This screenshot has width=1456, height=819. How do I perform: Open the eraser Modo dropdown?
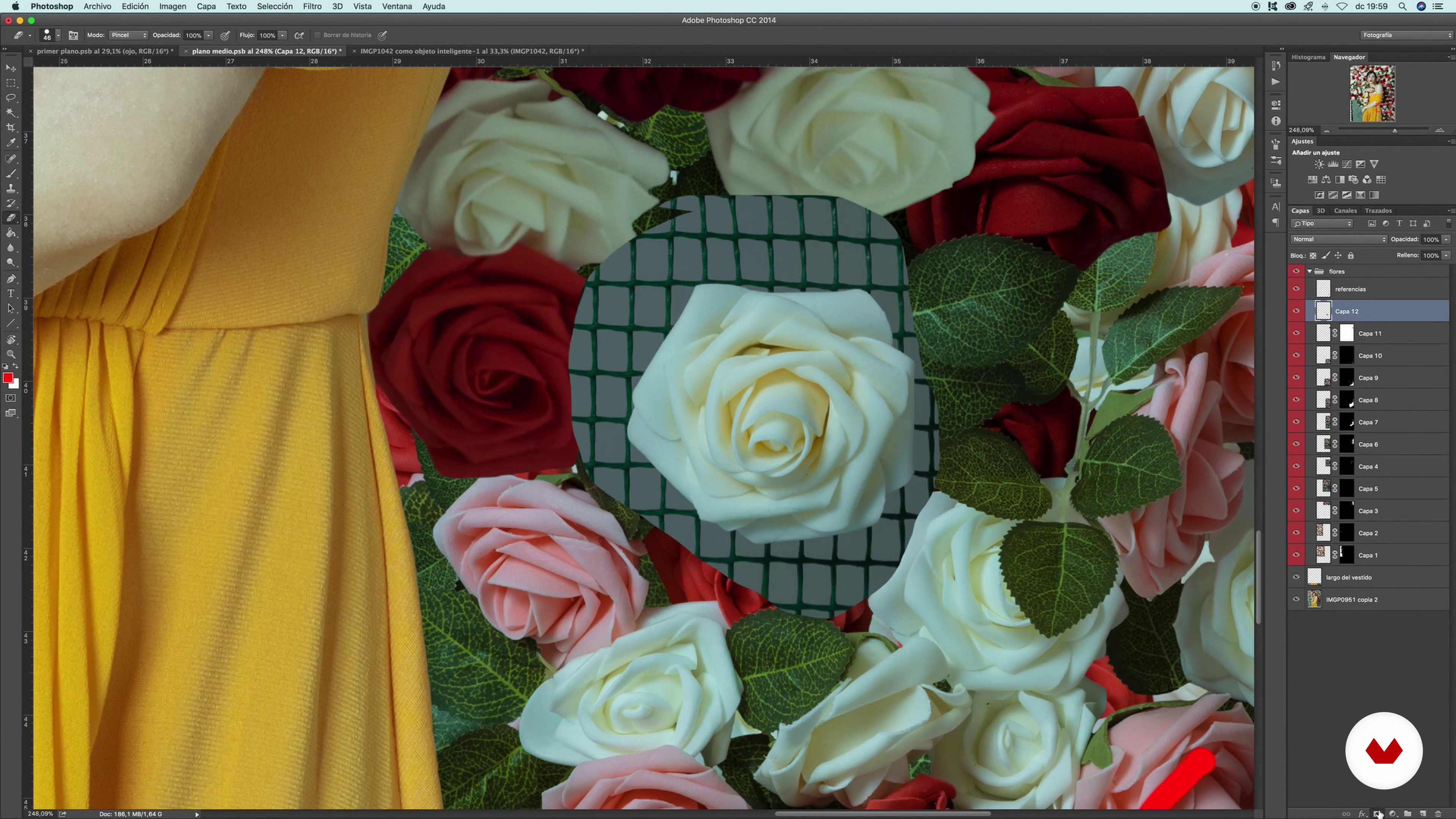point(128,35)
